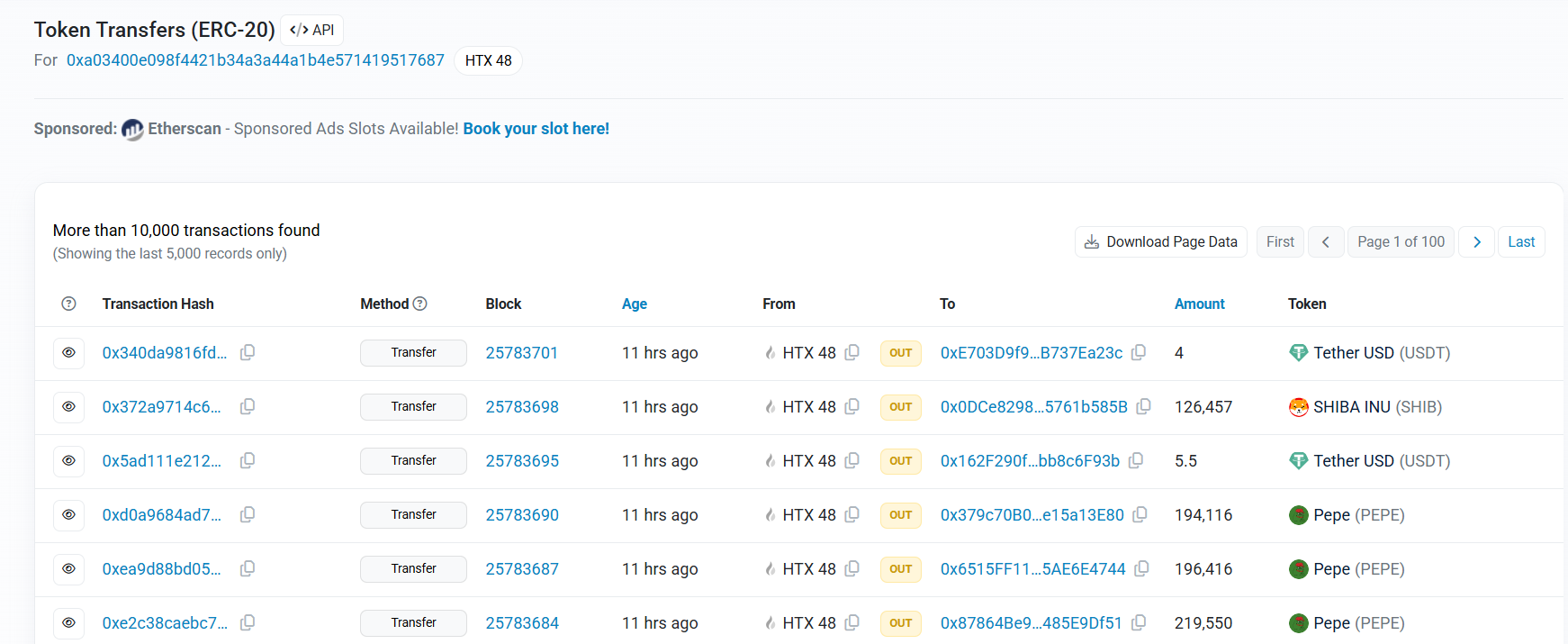Copy transaction hash 0xe2c38caebc7

[248, 622]
